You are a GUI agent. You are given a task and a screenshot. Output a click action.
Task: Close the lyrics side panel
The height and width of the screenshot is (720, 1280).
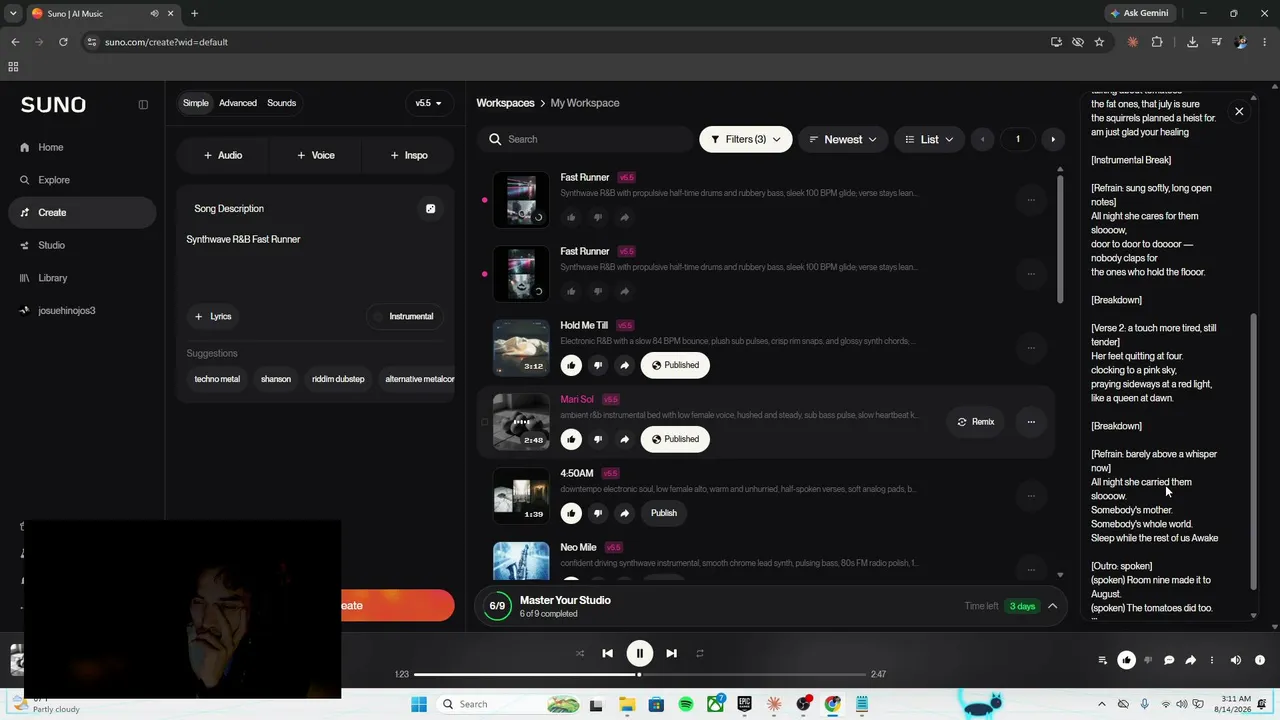click(1239, 111)
